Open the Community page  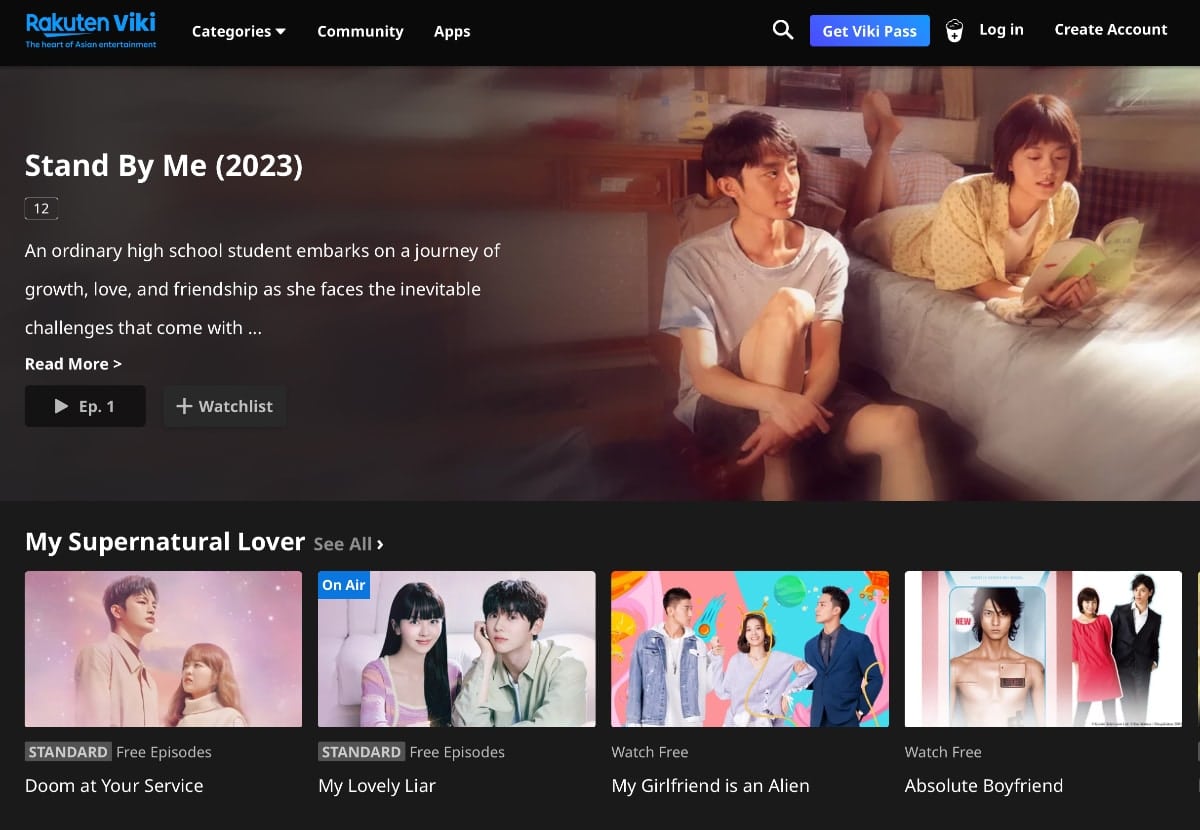[x=360, y=31]
